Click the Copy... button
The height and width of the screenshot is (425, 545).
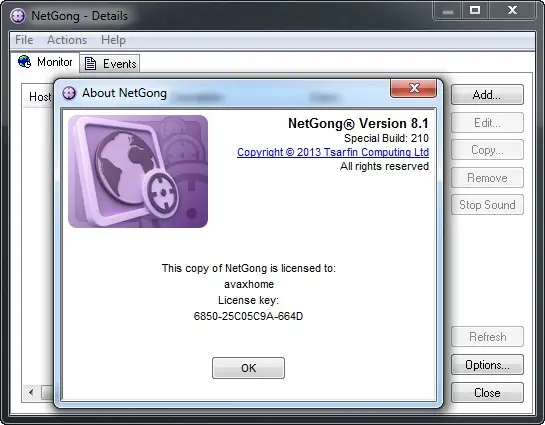tap(487, 150)
